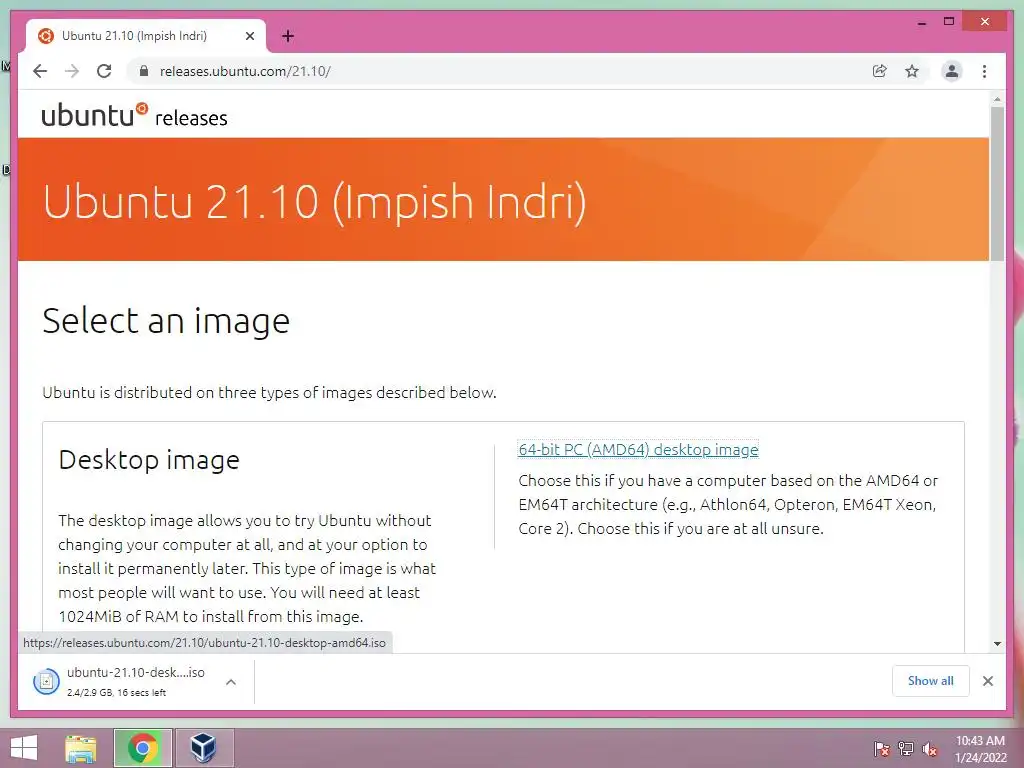Bookmark this page with the star icon
Image resolution: width=1024 pixels, height=768 pixels.
coord(912,71)
